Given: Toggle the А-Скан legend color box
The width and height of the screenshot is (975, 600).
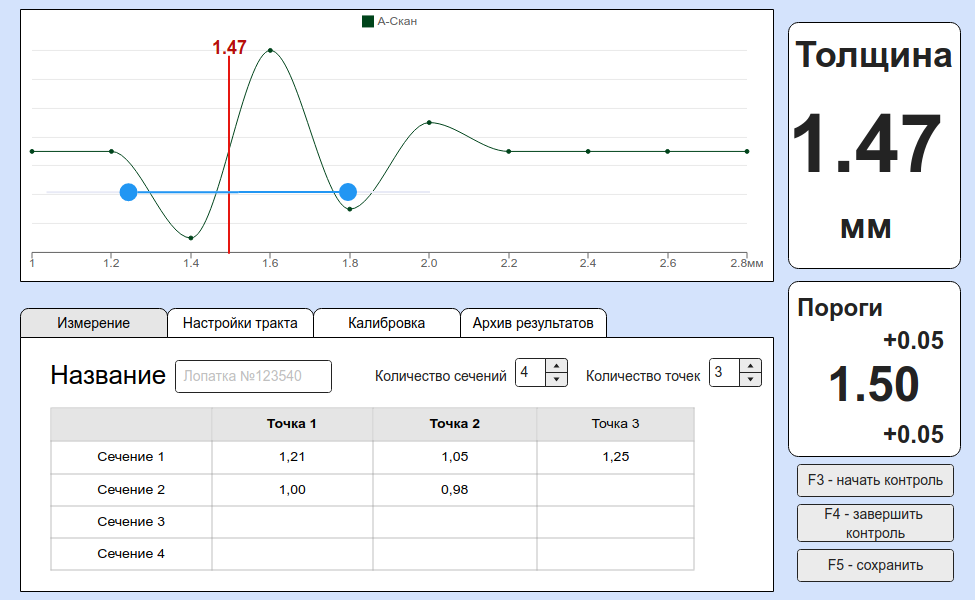Looking at the screenshot, I should click(x=367, y=21).
